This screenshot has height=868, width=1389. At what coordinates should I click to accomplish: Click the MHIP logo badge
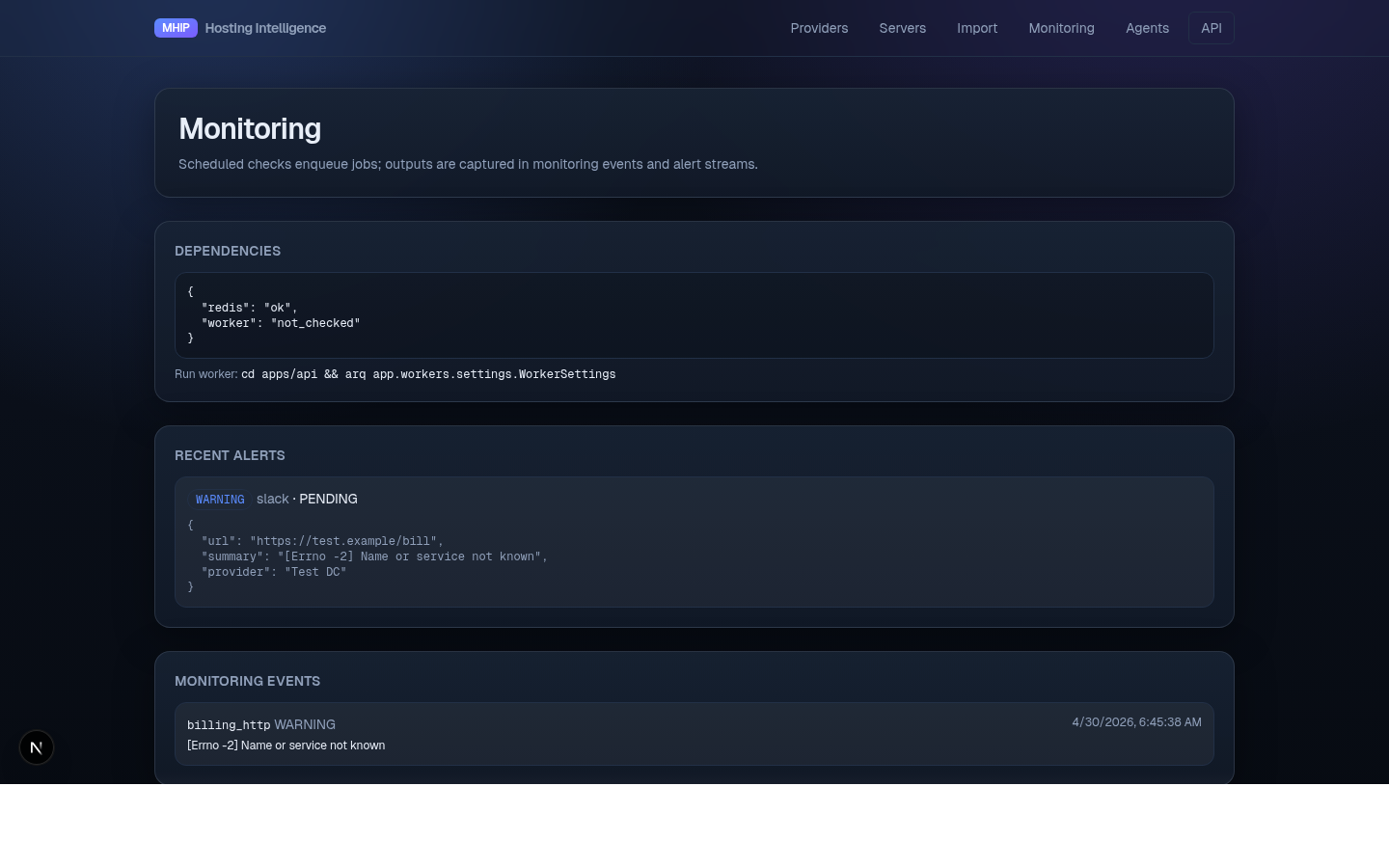click(x=176, y=28)
